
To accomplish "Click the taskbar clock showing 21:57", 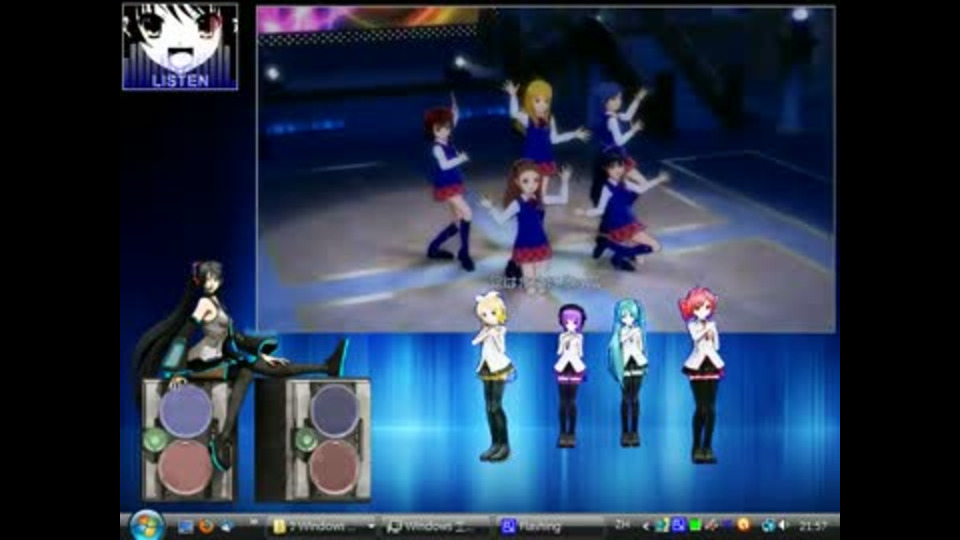I will [x=813, y=526].
